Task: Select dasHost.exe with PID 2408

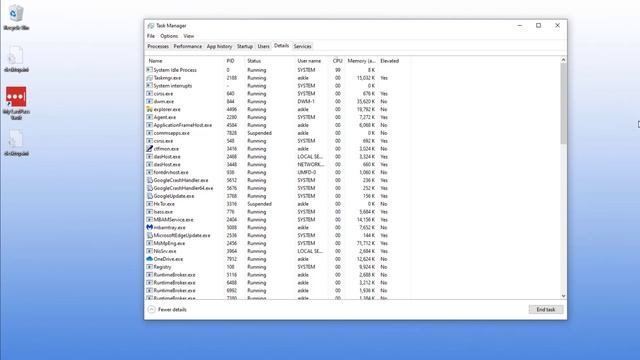Action: (278, 156)
